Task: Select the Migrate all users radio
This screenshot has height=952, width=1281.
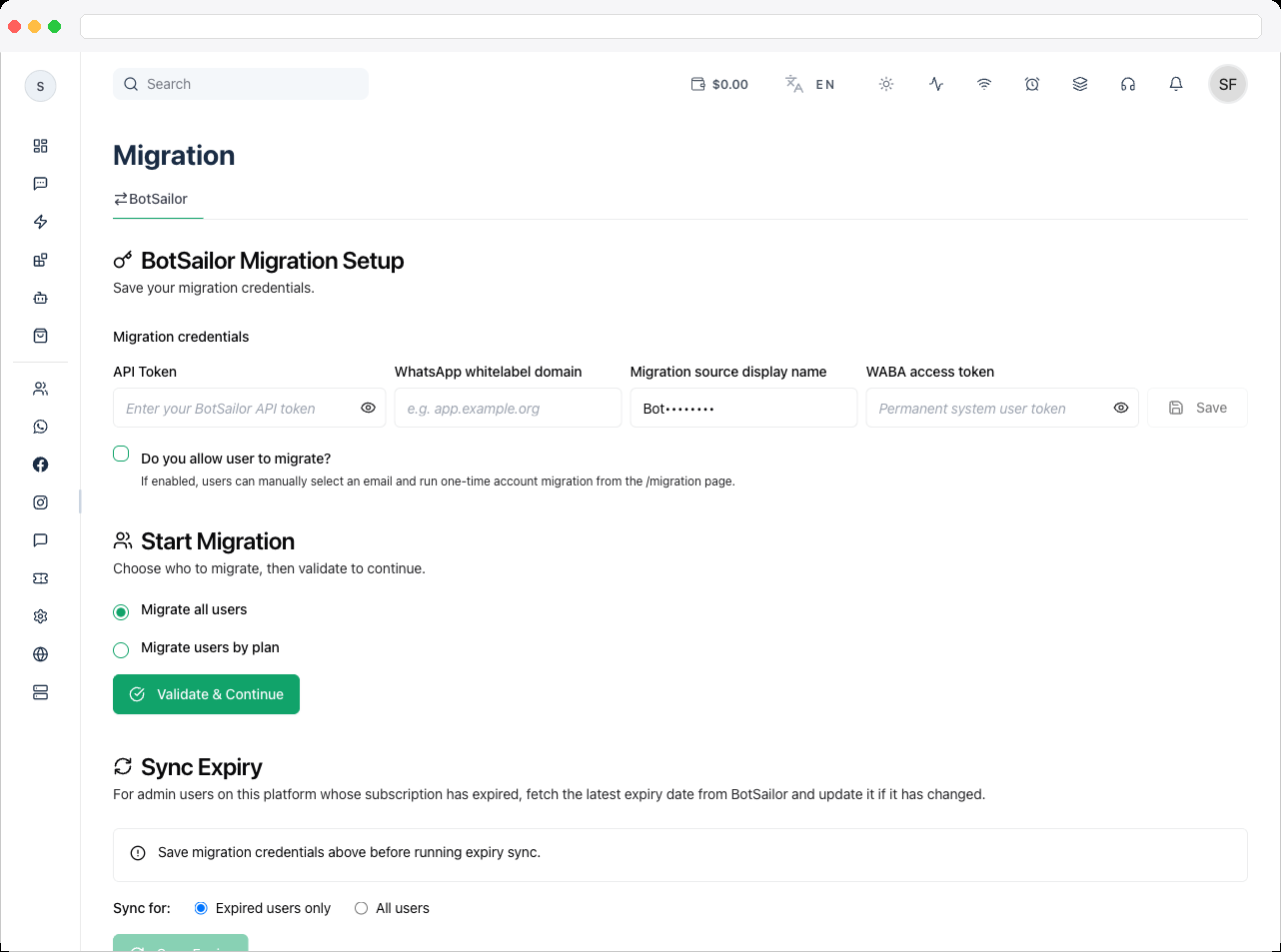Action: pos(121,611)
